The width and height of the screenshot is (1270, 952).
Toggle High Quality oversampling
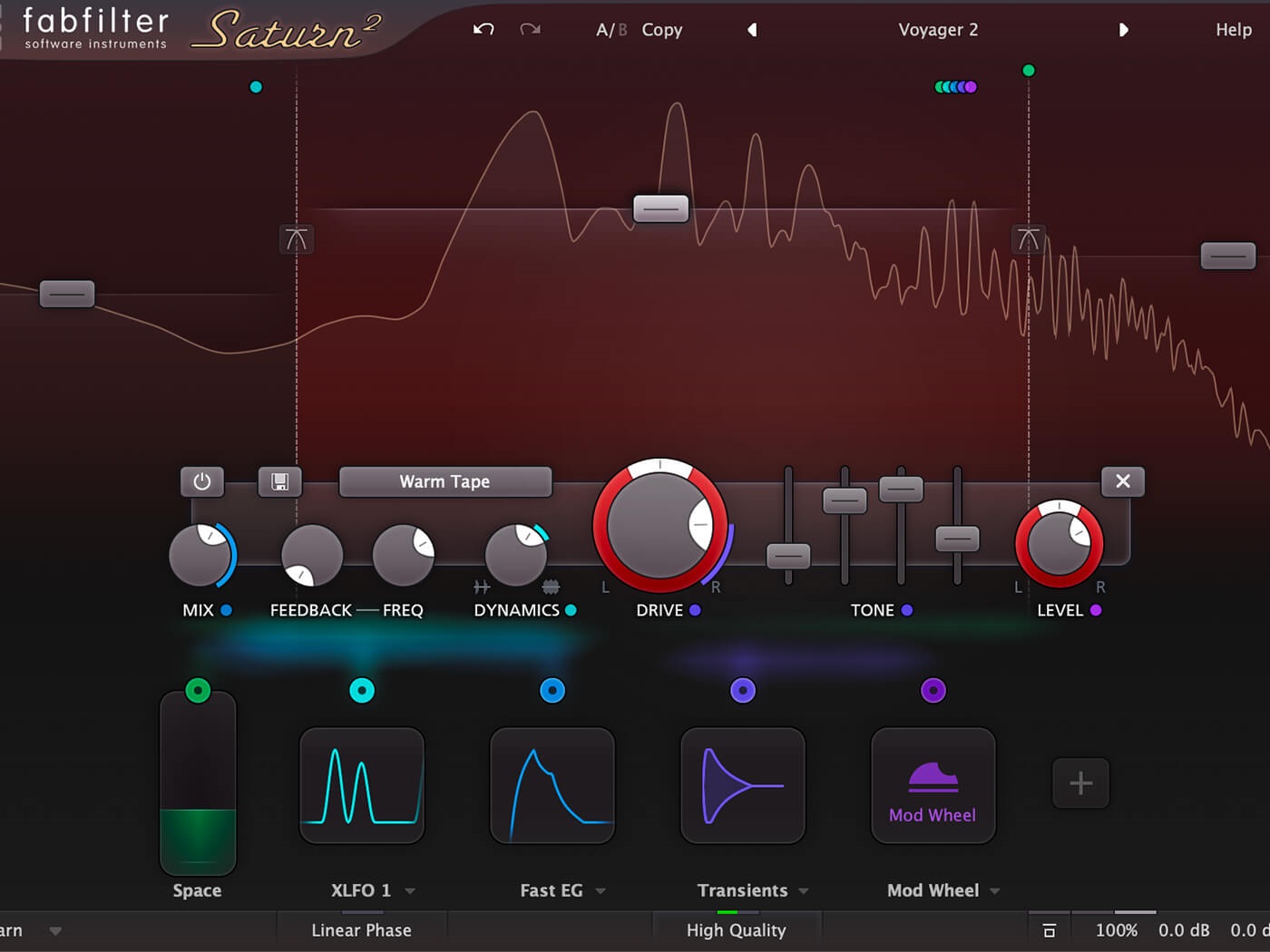(737, 929)
